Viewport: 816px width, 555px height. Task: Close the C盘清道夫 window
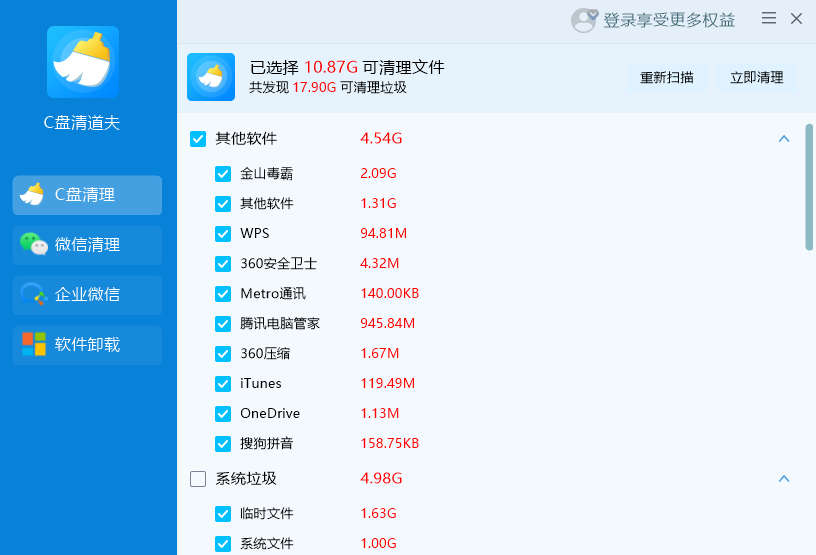coord(796,19)
